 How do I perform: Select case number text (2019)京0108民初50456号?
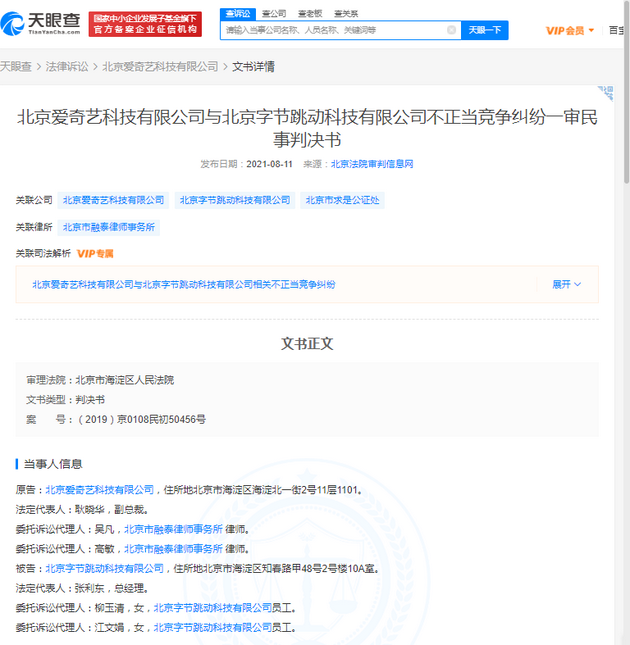141,420
